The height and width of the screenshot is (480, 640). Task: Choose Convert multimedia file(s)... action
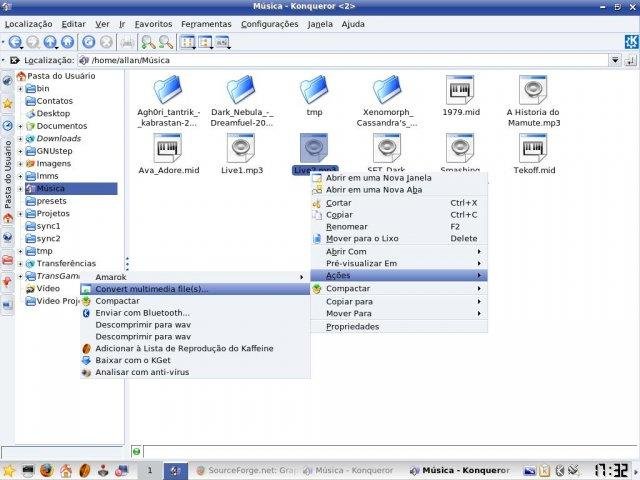(195, 289)
